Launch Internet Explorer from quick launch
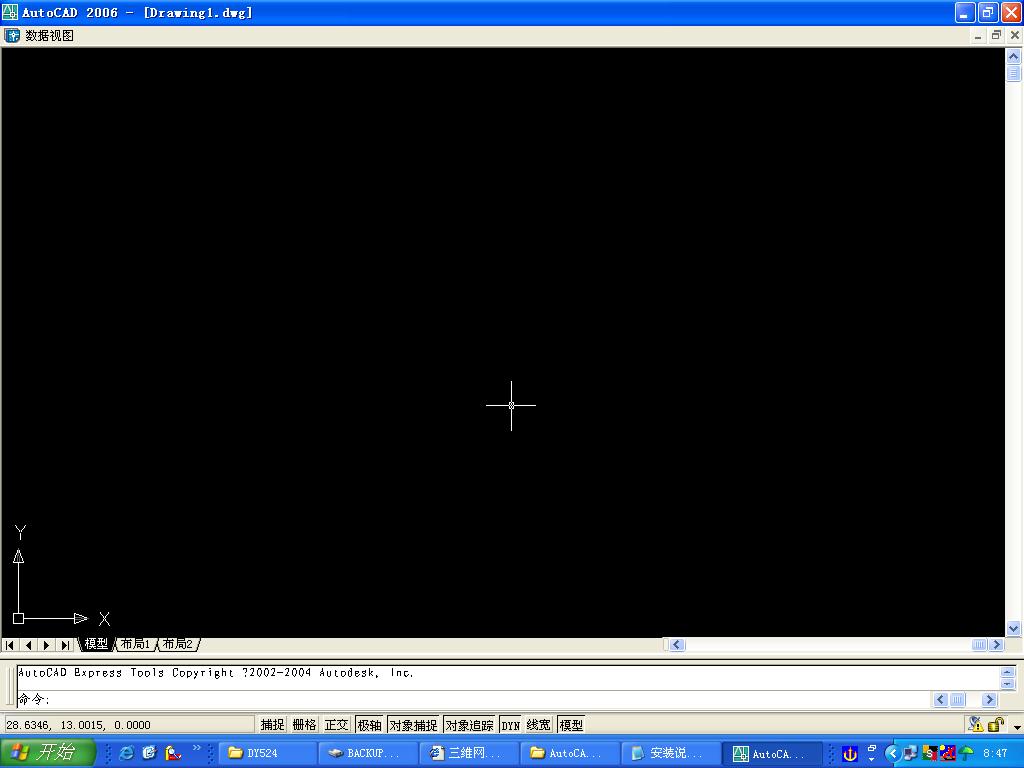 (x=127, y=753)
